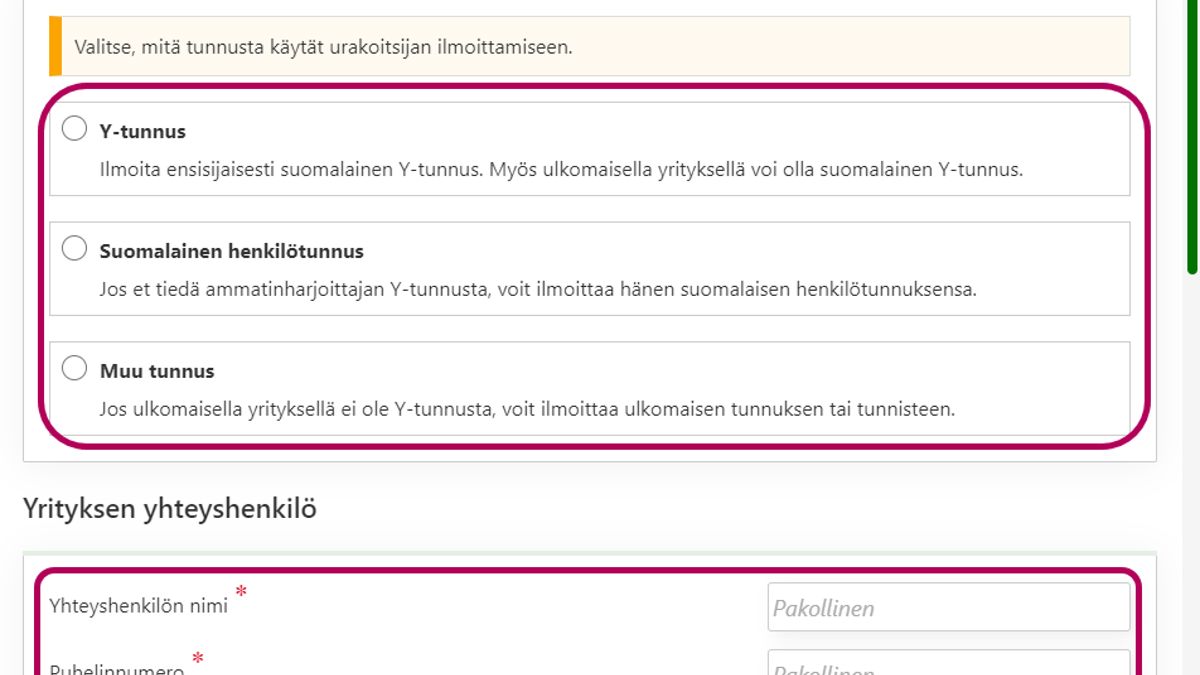Click the description mentioning ammatinharjoittajan Y-tunnusta
Screen dimensions: 1200x675
click(x=537, y=290)
